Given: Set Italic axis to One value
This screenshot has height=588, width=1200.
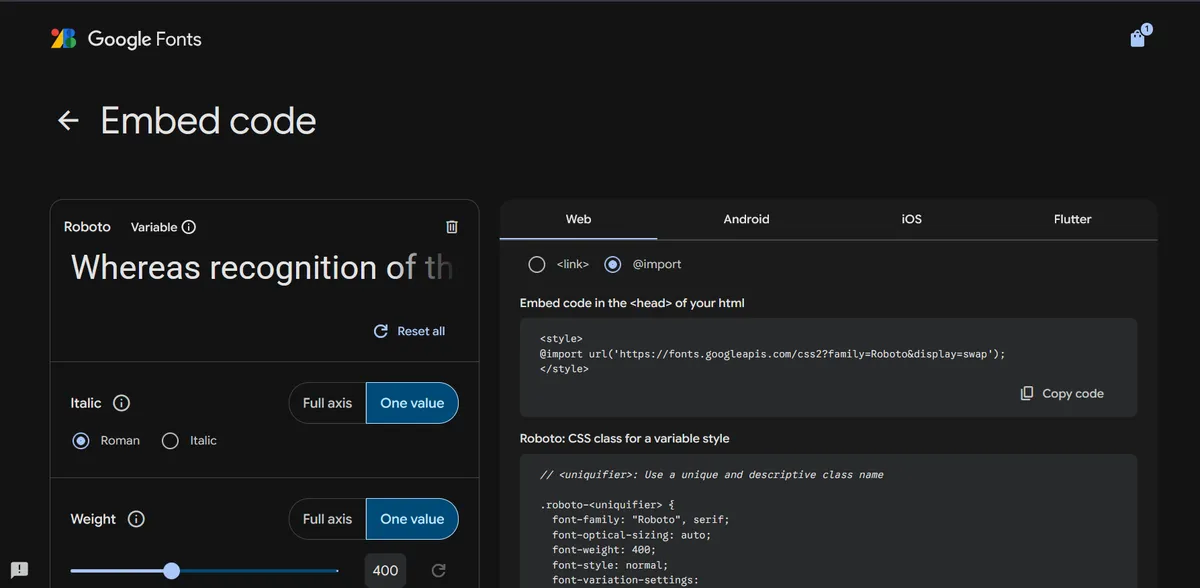Looking at the screenshot, I should click(x=412, y=403).
